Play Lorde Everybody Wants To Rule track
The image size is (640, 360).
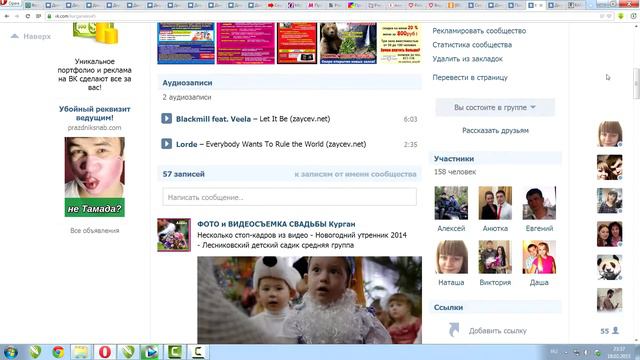[x=167, y=144]
